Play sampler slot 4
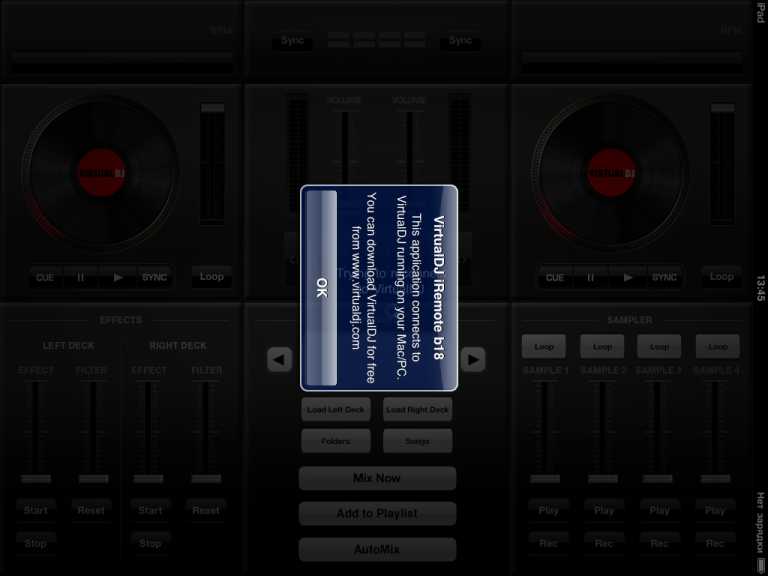The image size is (768, 576). coord(715,510)
